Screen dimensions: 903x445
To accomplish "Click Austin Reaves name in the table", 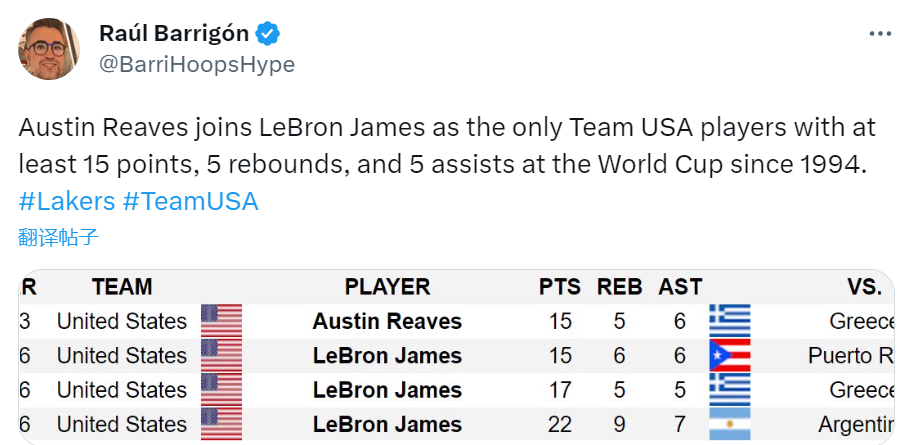I will pos(387,322).
